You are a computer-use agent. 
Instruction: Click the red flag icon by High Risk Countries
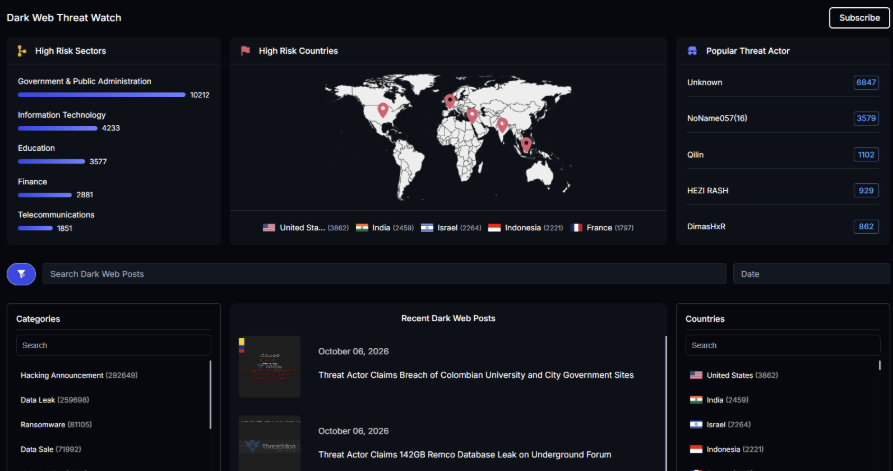click(245, 51)
